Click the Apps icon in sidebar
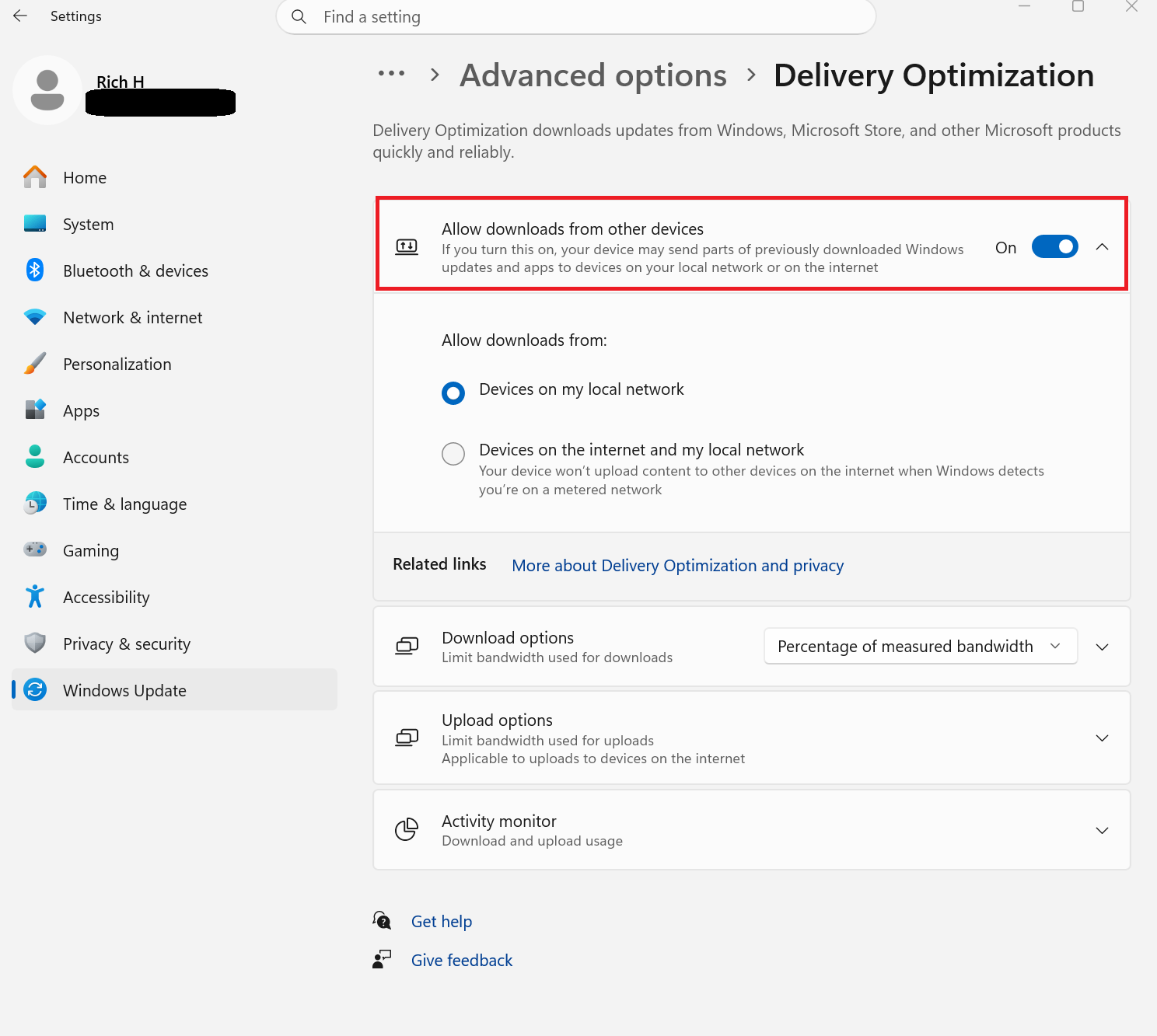1157x1036 pixels. (35, 410)
